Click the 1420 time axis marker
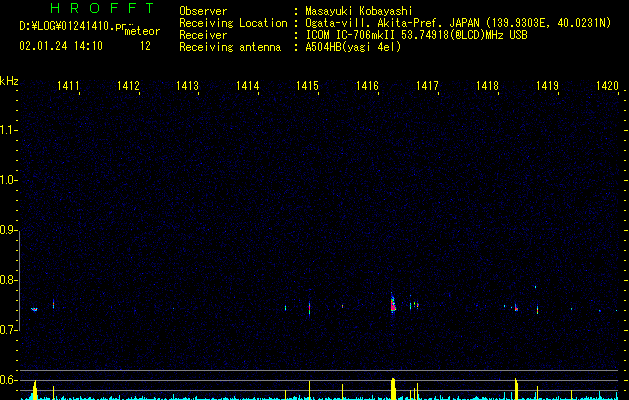 click(607, 85)
